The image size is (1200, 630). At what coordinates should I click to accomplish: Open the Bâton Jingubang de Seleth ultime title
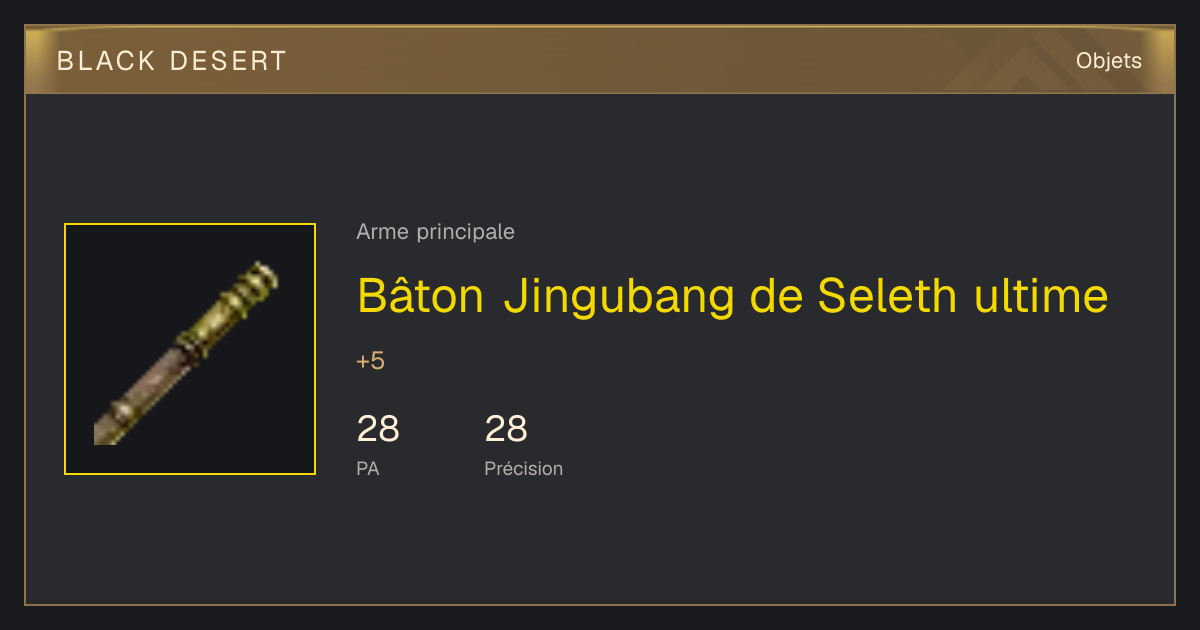[x=733, y=296]
